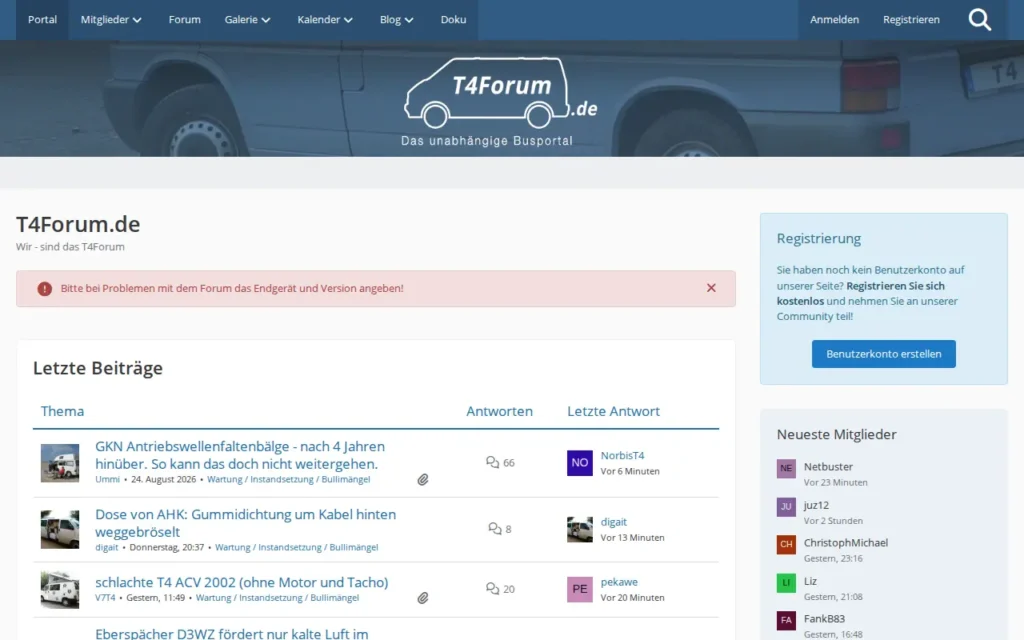Click red exclamation icon in notice
The width and height of the screenshot is (1024, 640).
pos(44,289)
